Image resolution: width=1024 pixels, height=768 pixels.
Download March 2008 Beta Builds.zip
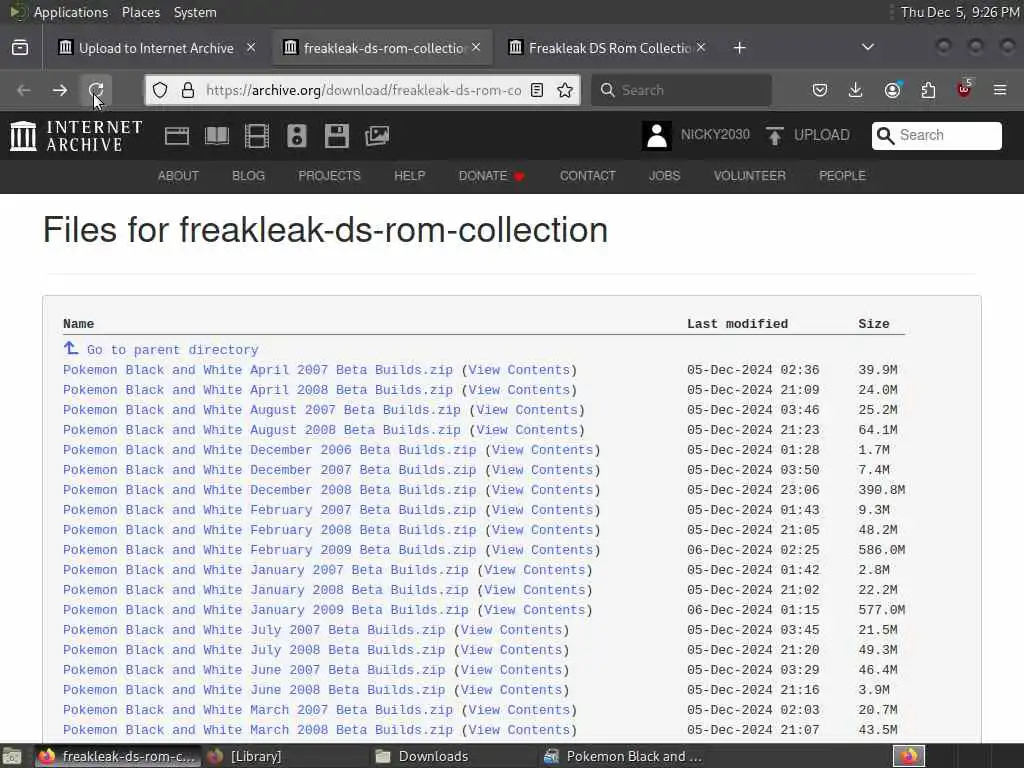(258, 730)
